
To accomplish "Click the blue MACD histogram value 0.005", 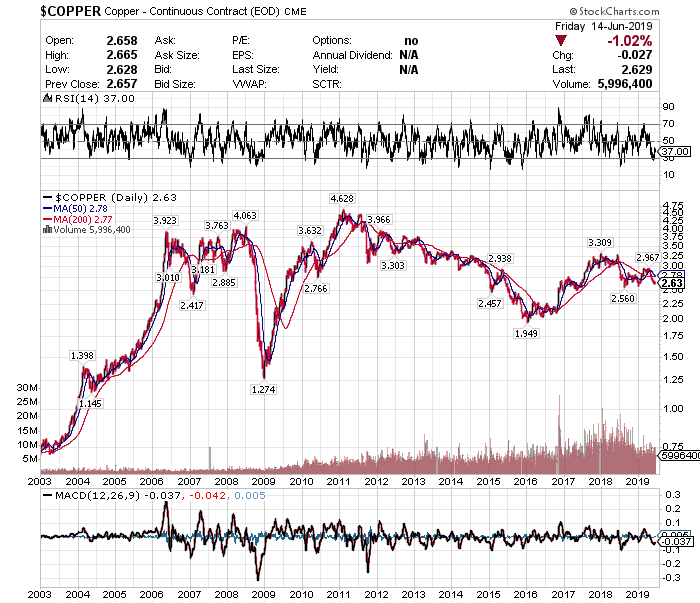I will pyautogui.click(x=250, y=495).
